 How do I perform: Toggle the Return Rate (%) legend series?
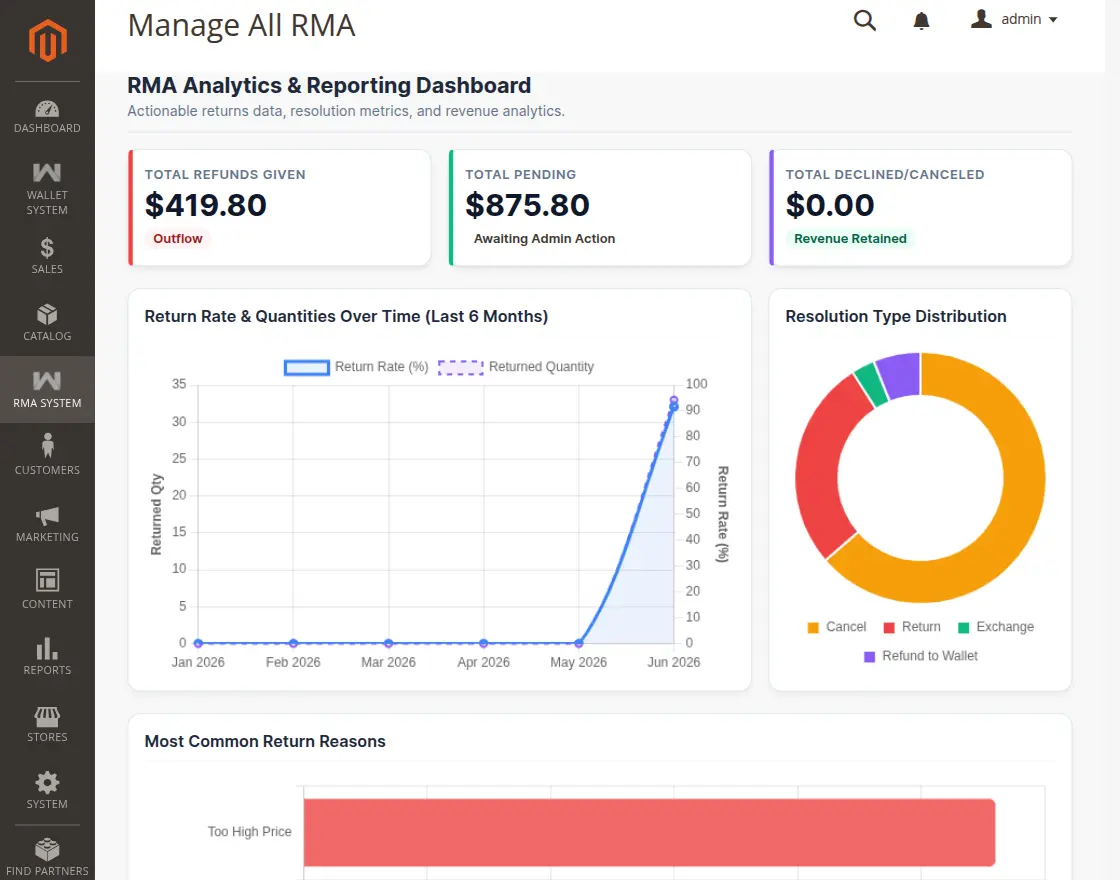[x=356, y=367]
